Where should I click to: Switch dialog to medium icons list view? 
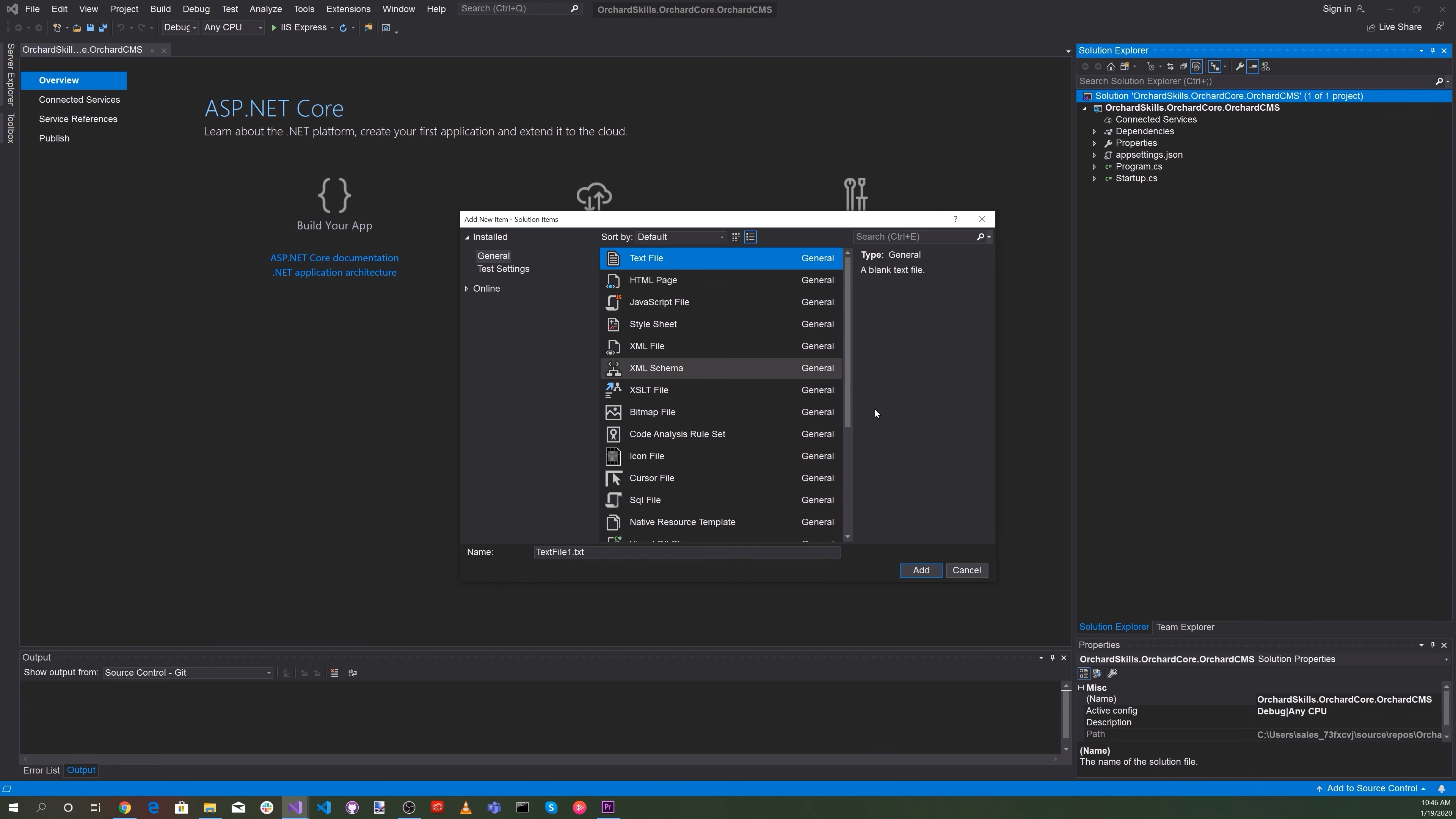tap(751, 237)
